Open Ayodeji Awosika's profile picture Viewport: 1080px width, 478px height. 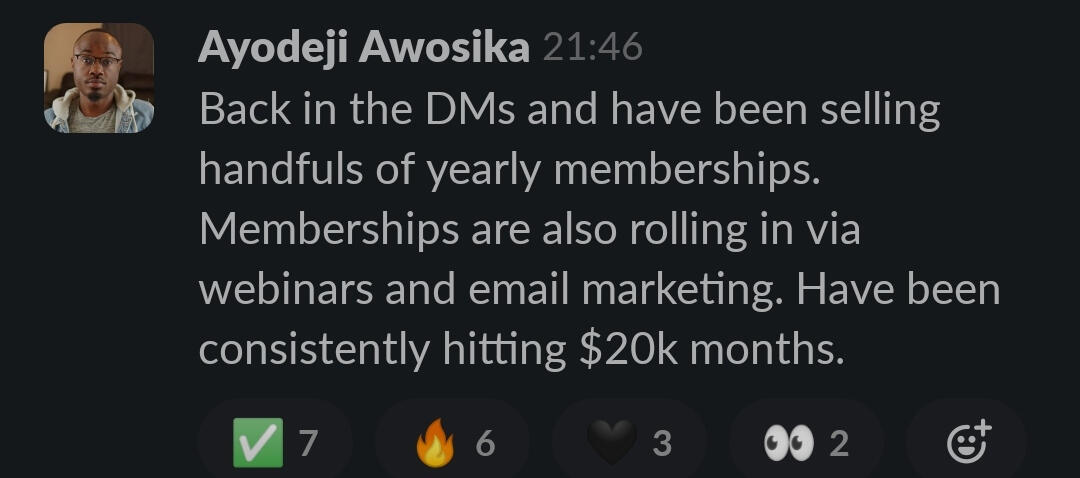click(x=99, y=78)
